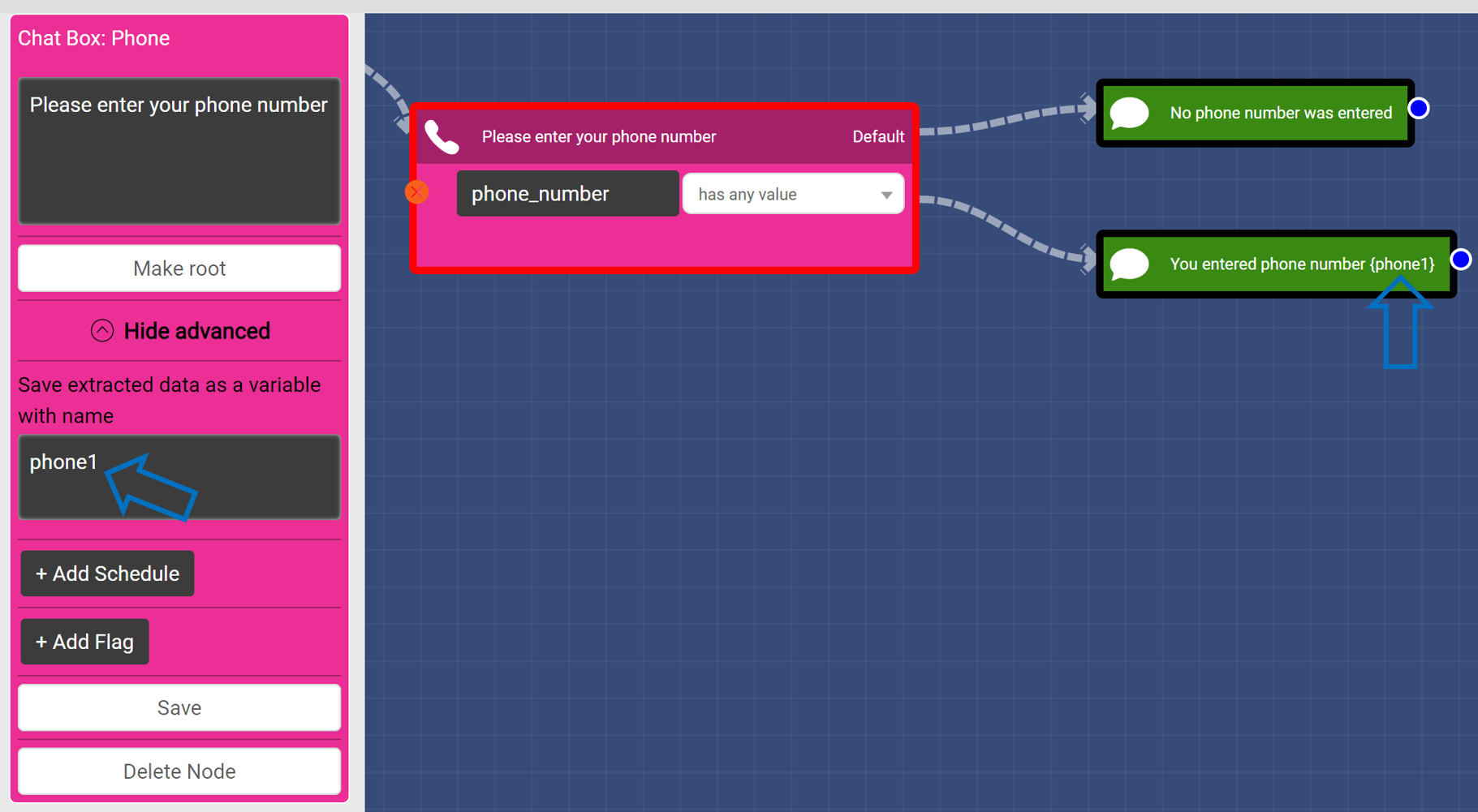This screenshot has width=1478, height=812.
Task: Save the node settings
Action: coord(179,707)
